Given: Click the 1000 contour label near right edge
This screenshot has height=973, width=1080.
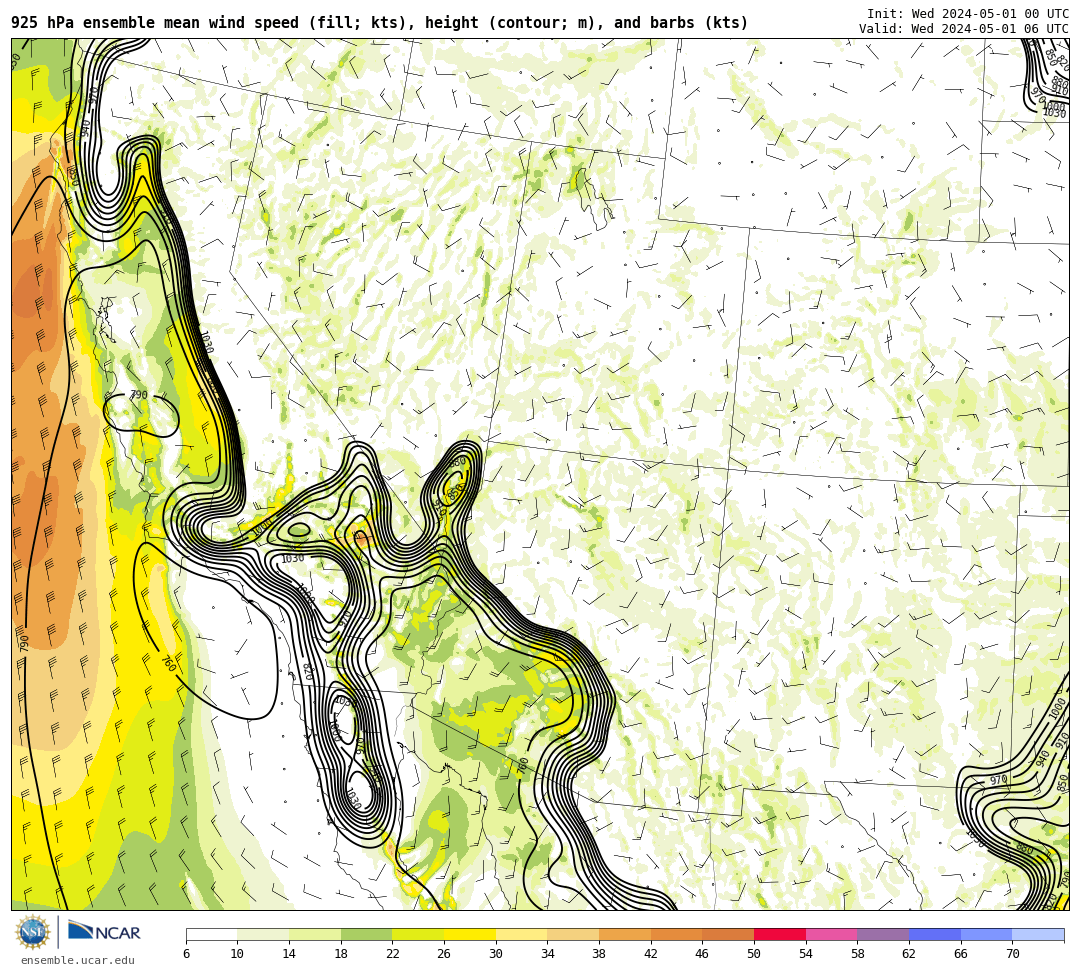Looking at the screenshot, I should (x=1059, y=709).
